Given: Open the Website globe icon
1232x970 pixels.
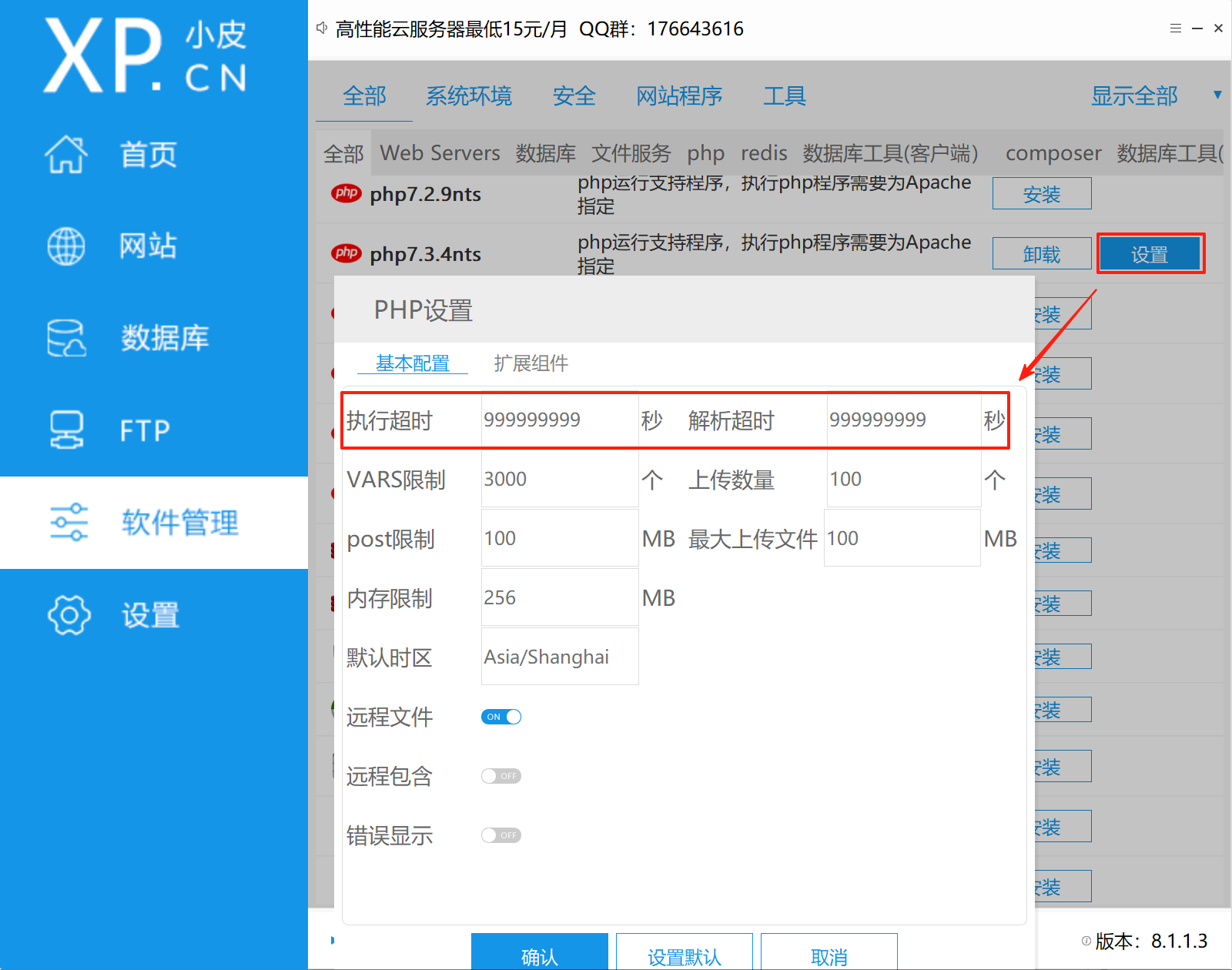Looking at the screenshot, I should coord(66,246).
